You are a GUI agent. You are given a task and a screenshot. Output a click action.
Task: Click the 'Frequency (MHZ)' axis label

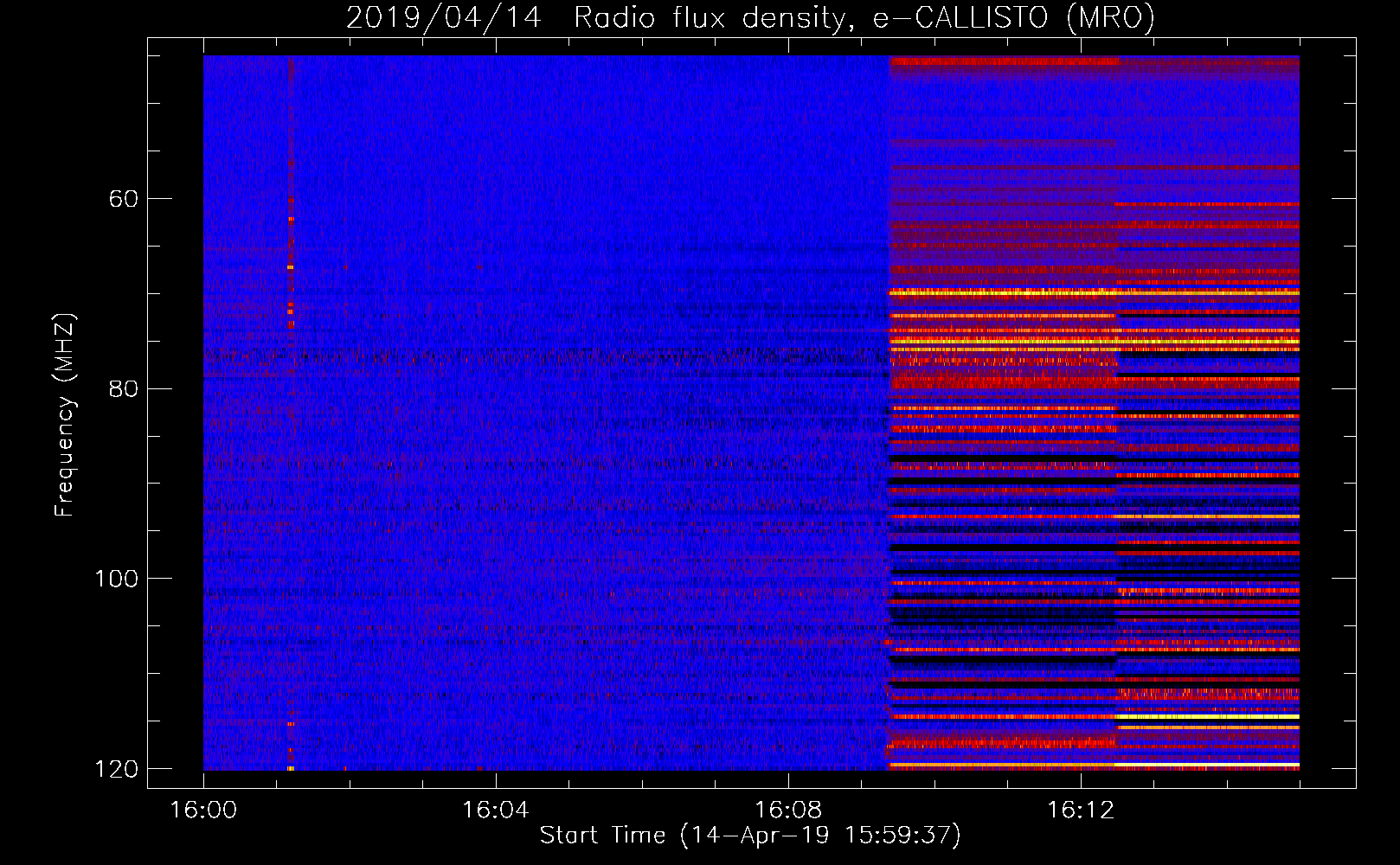coord(65,415)
